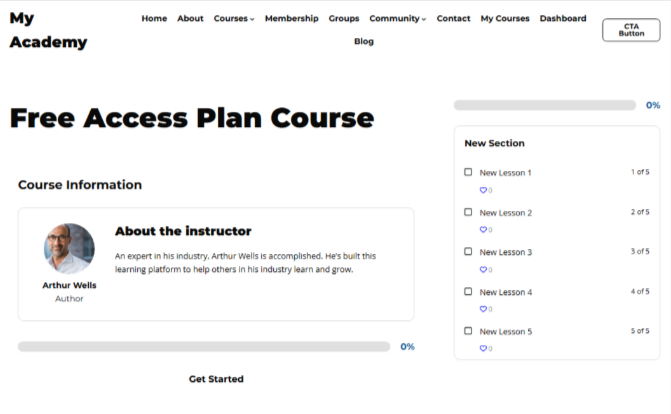Click the Get Started link

coord(216,379)
